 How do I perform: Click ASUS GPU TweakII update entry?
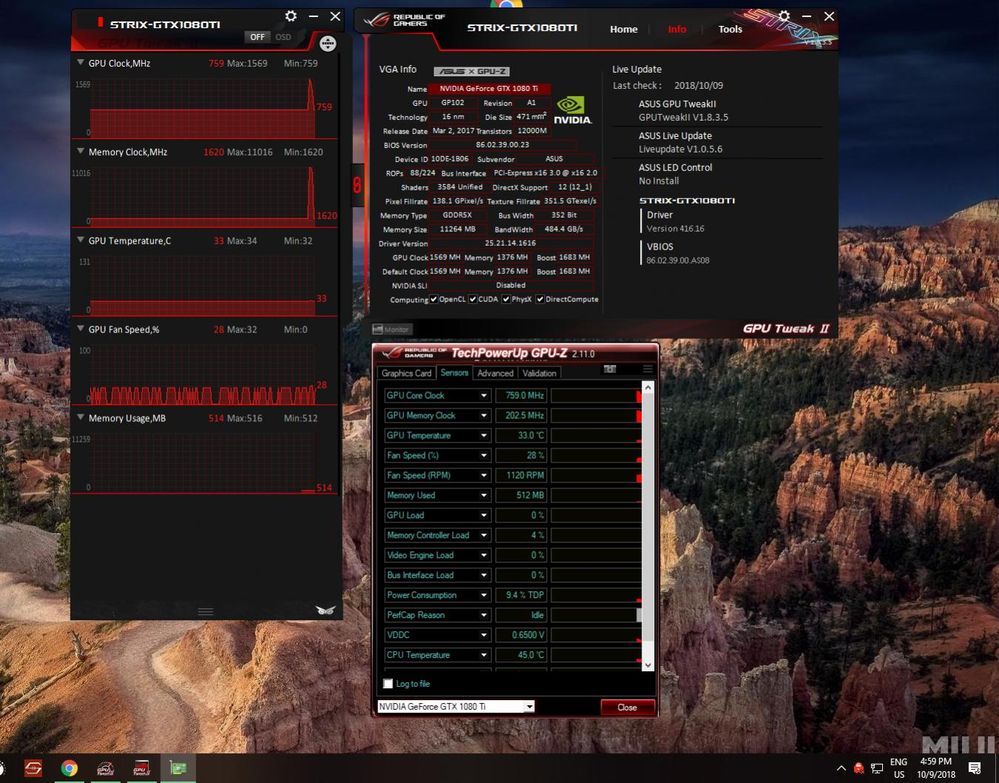tap(683, 110)
